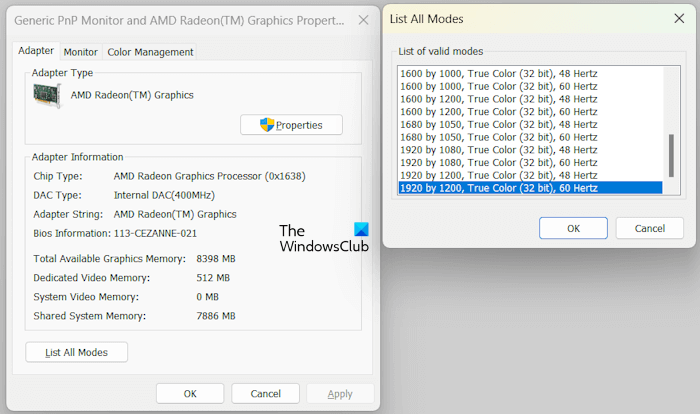Pick 1920 by 1080, 60 Hertz mode

point(498,162)
